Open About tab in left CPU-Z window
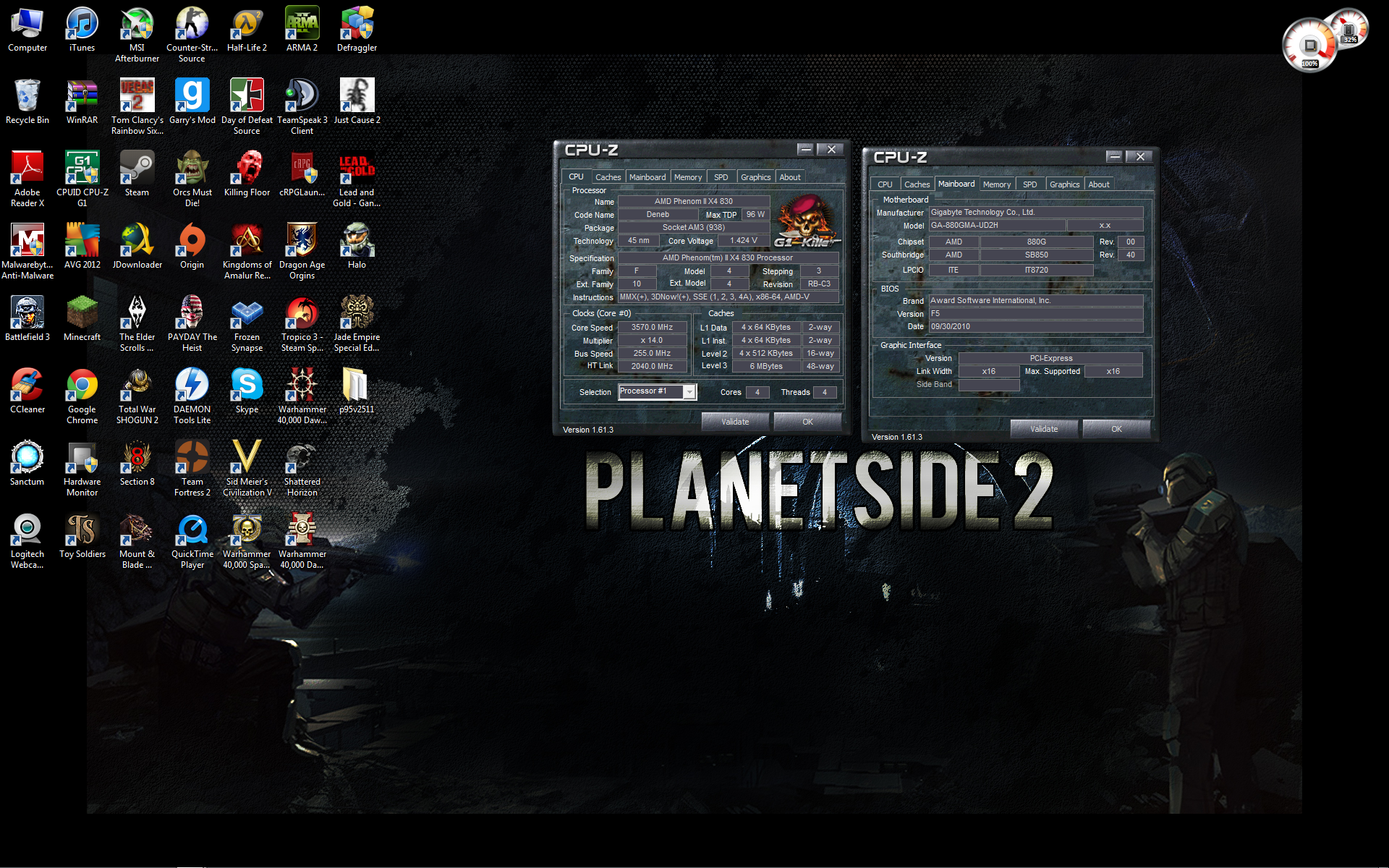This screenshot has height=868, width=1389. tap(790, 177)
